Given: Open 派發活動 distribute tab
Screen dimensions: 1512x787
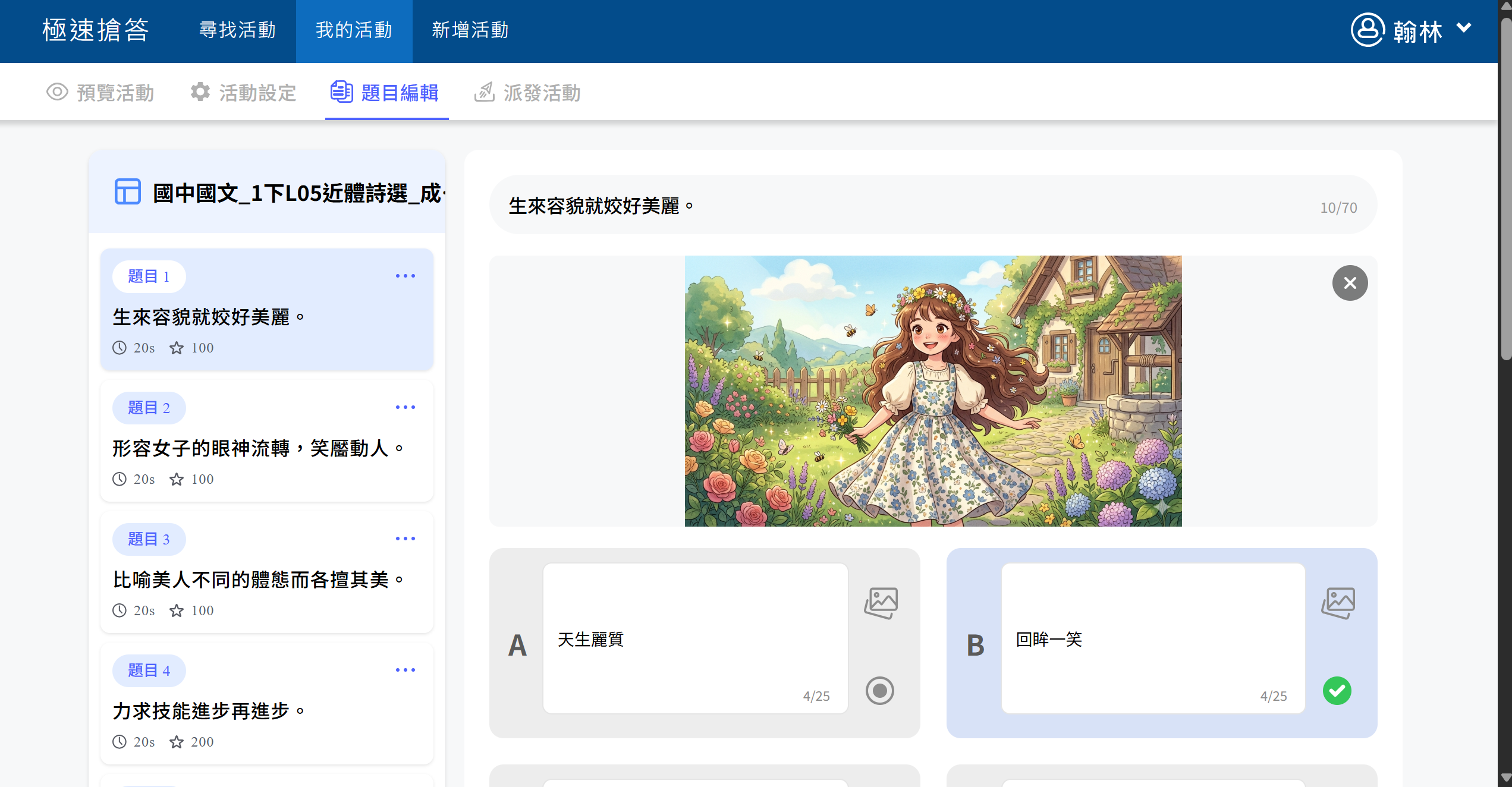Looking at the screenshot, I should click(x=527, y=93).
